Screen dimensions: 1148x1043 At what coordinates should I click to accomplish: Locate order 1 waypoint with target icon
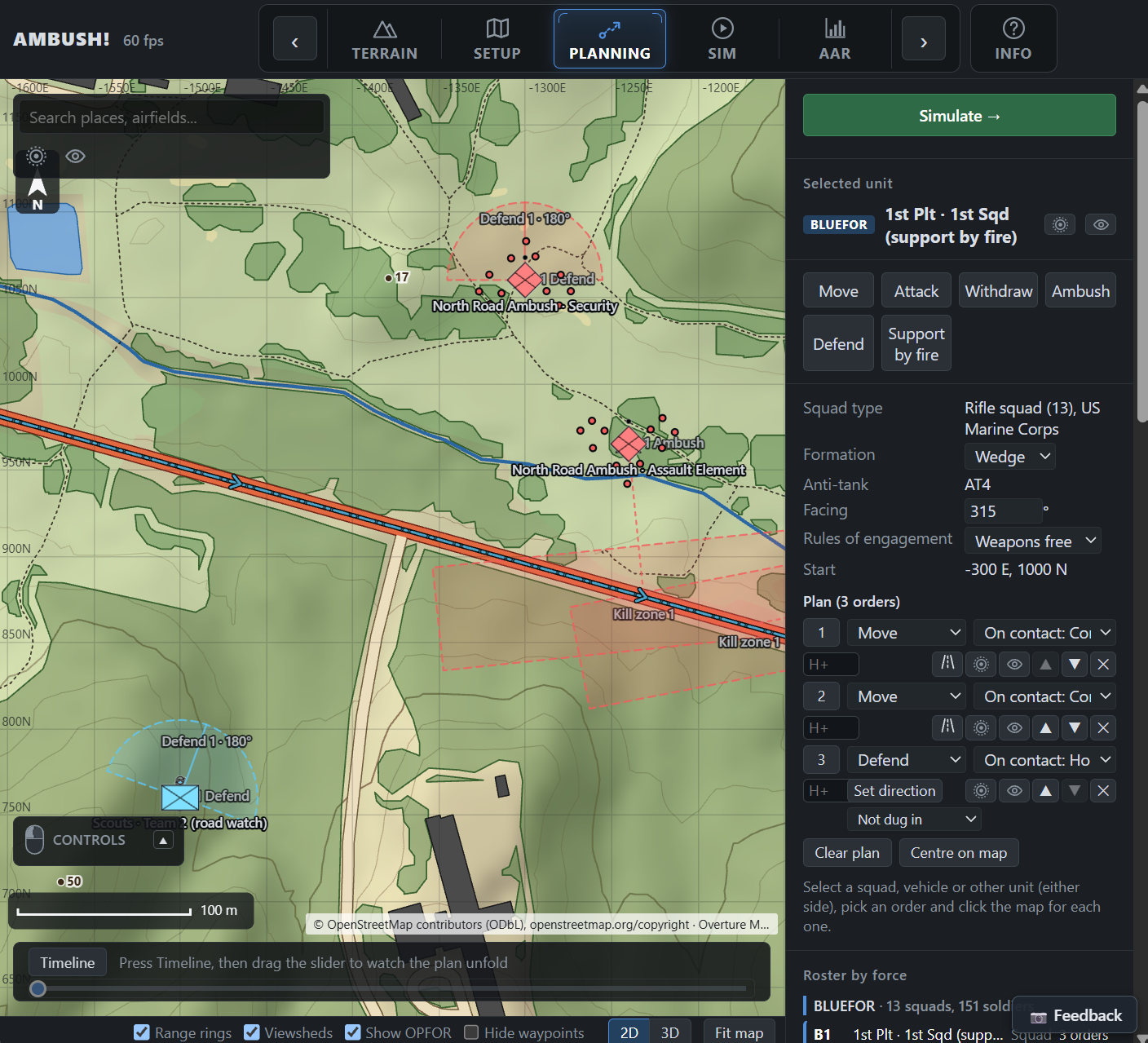(981, 664)
